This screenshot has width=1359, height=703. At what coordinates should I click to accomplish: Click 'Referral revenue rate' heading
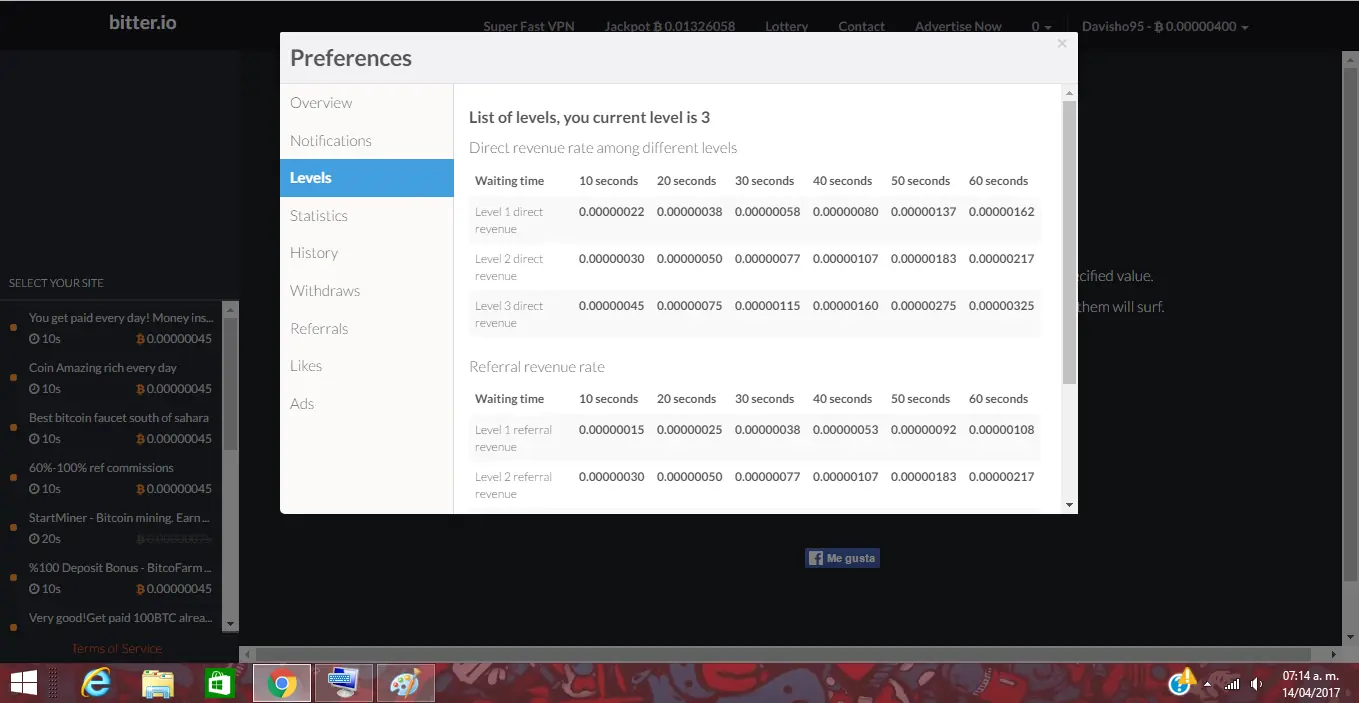point(537,367)
